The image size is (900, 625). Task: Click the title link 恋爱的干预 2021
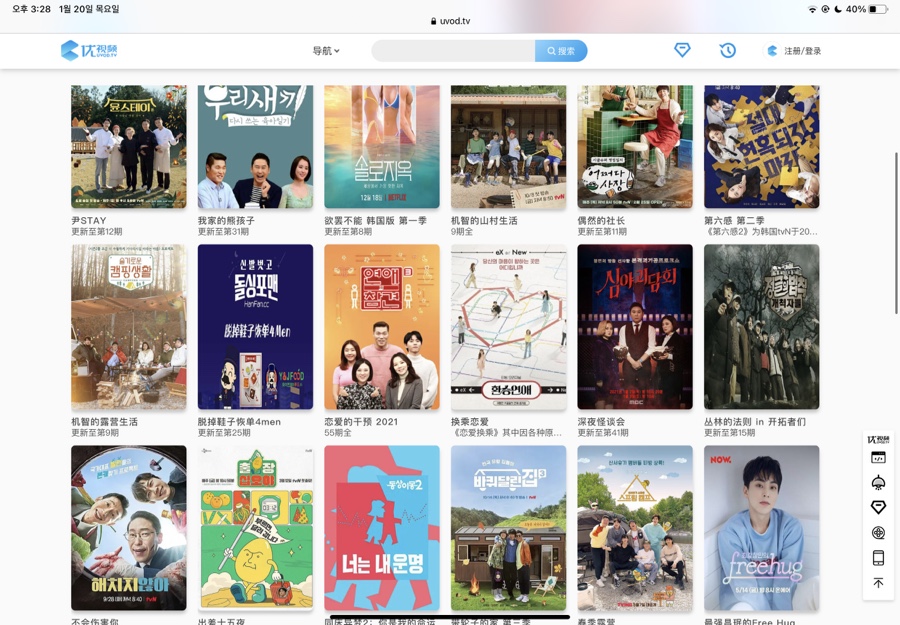pos(361,421)
